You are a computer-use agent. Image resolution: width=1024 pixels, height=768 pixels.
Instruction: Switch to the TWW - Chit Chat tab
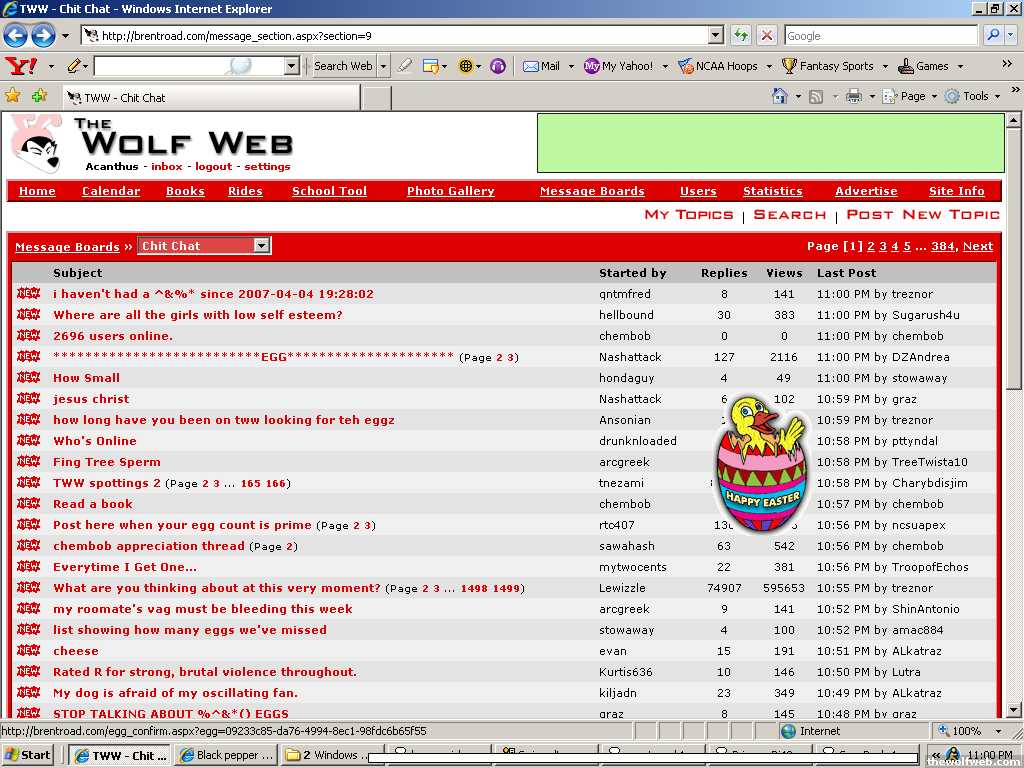pos(210,98)
